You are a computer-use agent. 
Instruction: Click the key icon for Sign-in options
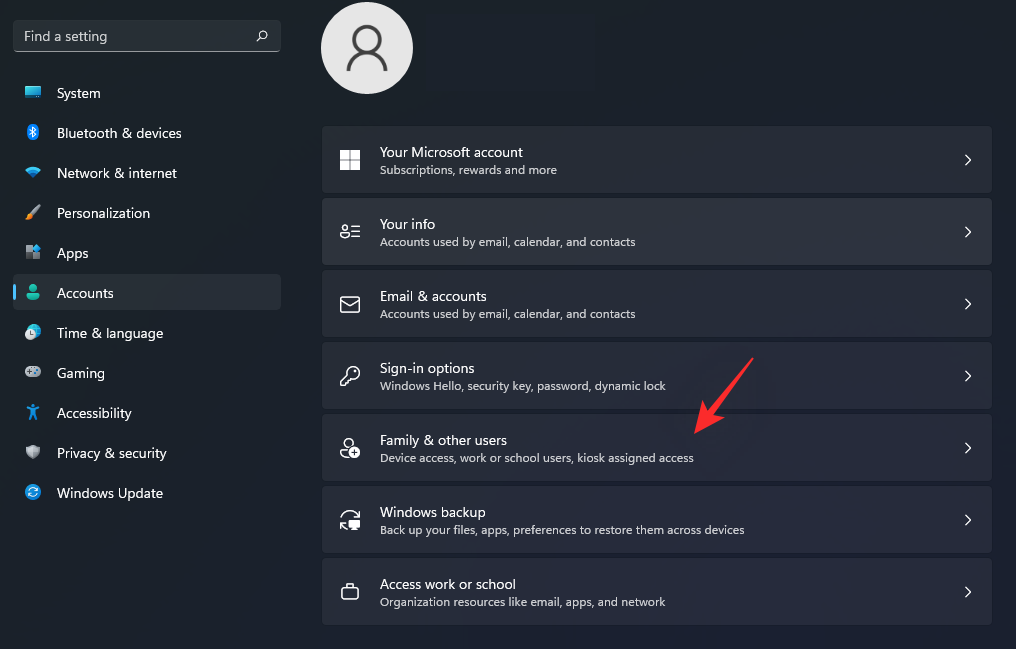coord(350,376)
